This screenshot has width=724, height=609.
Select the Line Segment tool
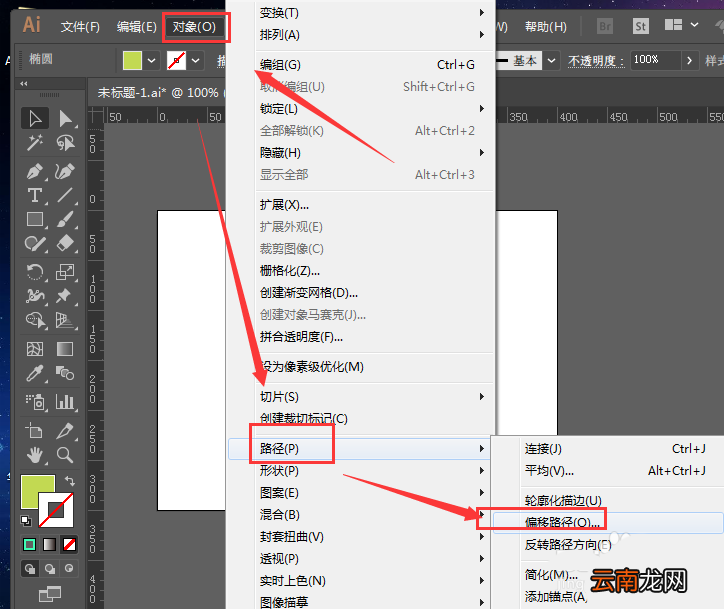65,195
